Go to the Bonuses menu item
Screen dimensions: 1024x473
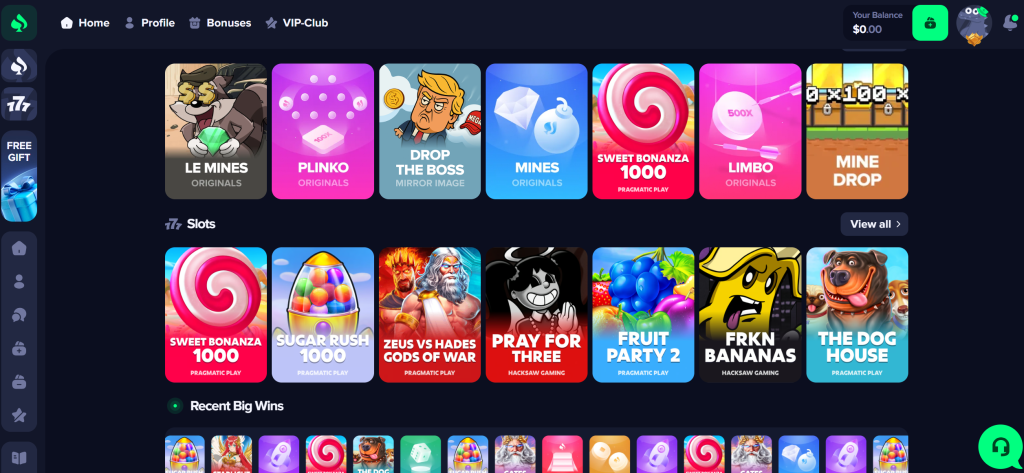click(220, 23)
